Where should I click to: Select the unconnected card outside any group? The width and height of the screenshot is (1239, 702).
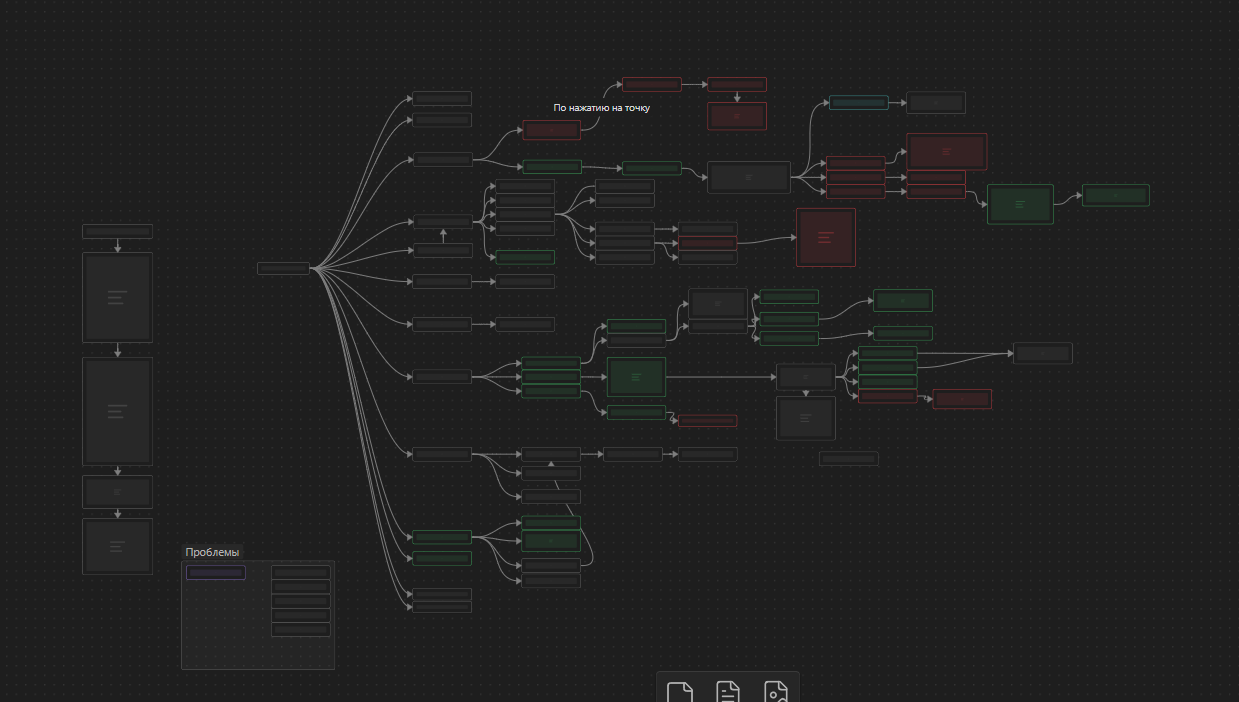tap(849, 459)
